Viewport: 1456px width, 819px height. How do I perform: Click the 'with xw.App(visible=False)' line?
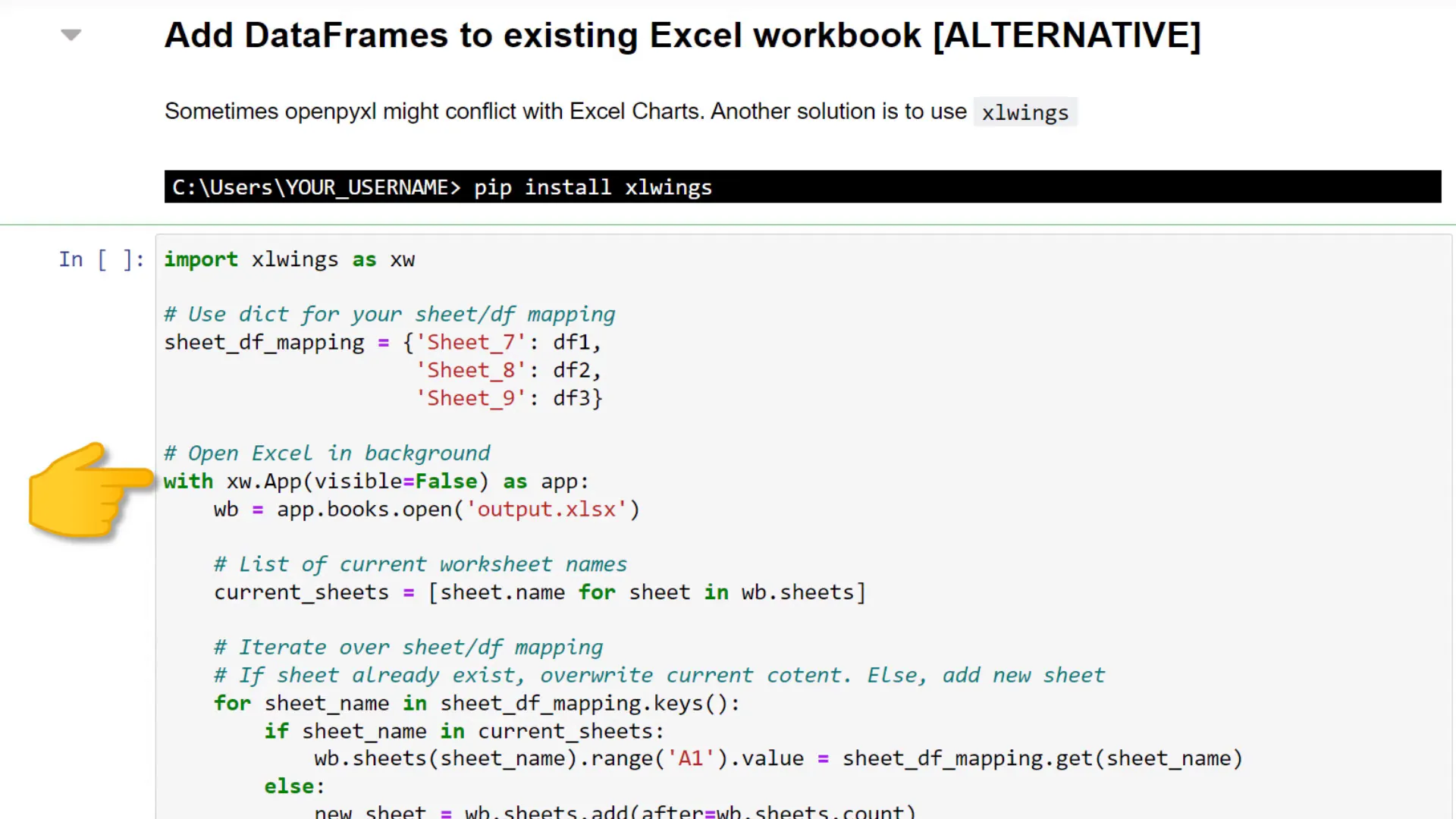click(326, 481)
